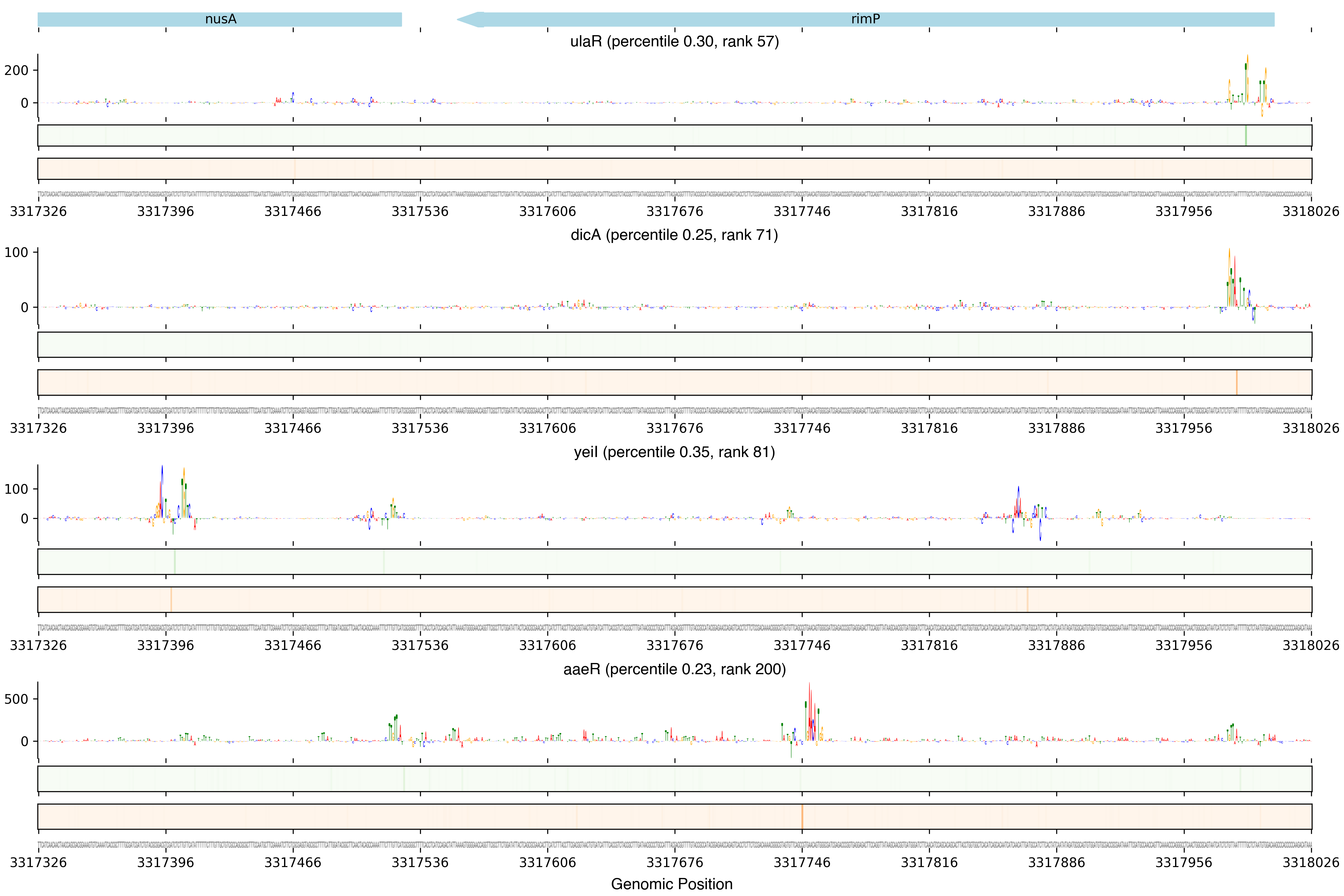Screen dimensions: 1344x896
Task: Click the green stripe in yeiI heatmap
Action: coord(175,562)
